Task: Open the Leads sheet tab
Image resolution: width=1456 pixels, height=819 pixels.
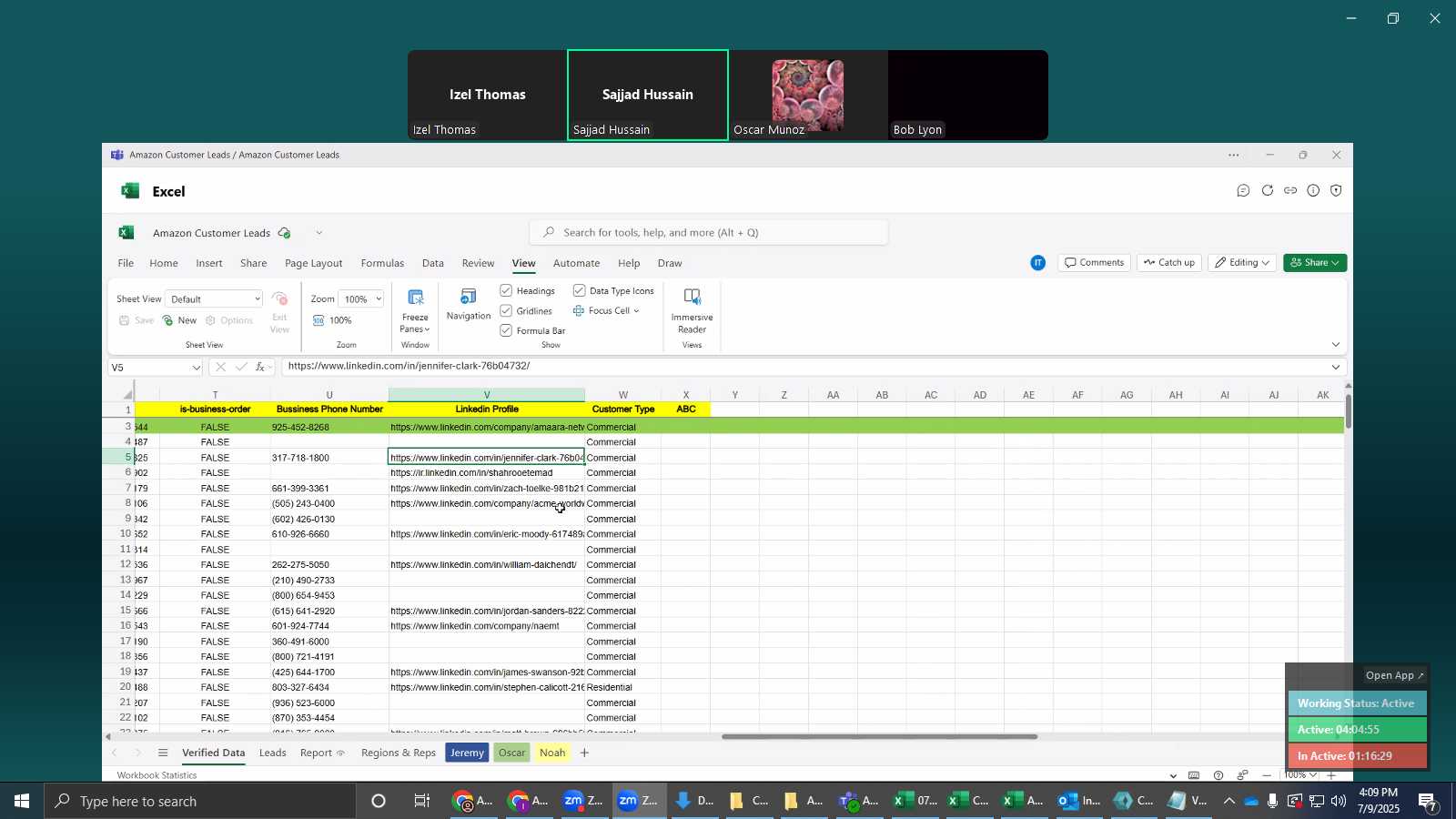Action: (x=273, y=753)
